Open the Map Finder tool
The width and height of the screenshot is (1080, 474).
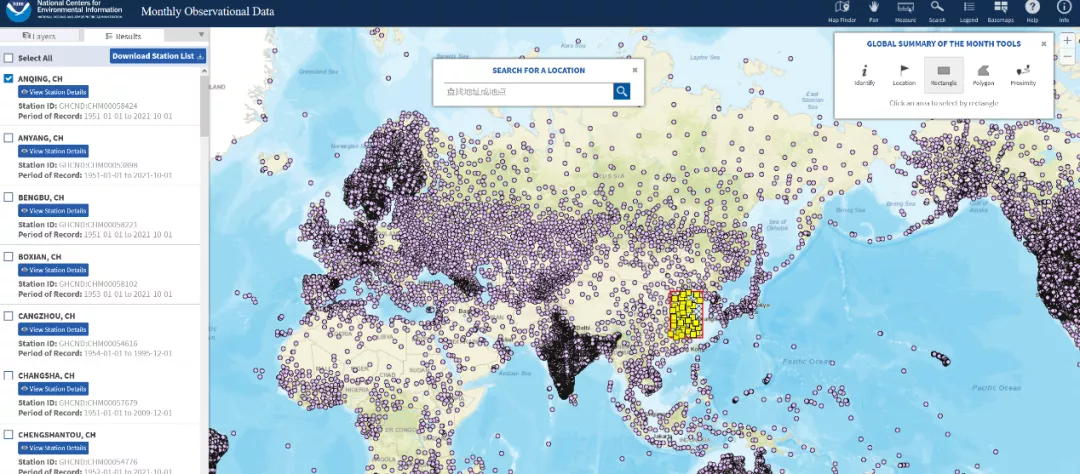(x=841, y=12)
